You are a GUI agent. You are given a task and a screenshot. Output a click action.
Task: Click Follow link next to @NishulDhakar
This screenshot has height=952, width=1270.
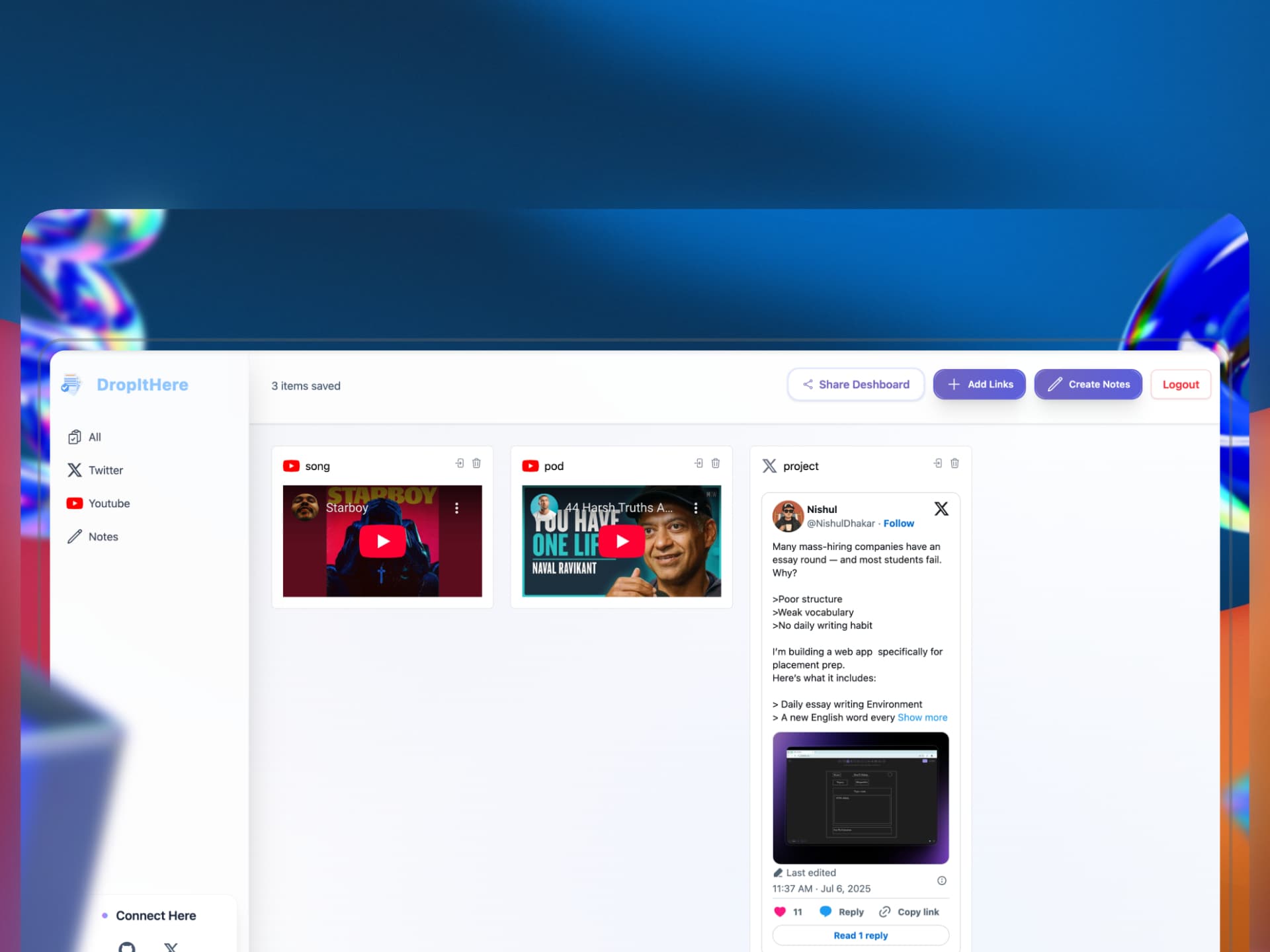[898, 523]
